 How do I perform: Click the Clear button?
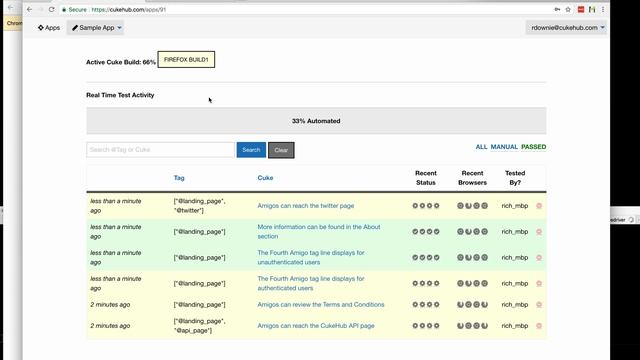pyautogui.click(x=281, y=150)
